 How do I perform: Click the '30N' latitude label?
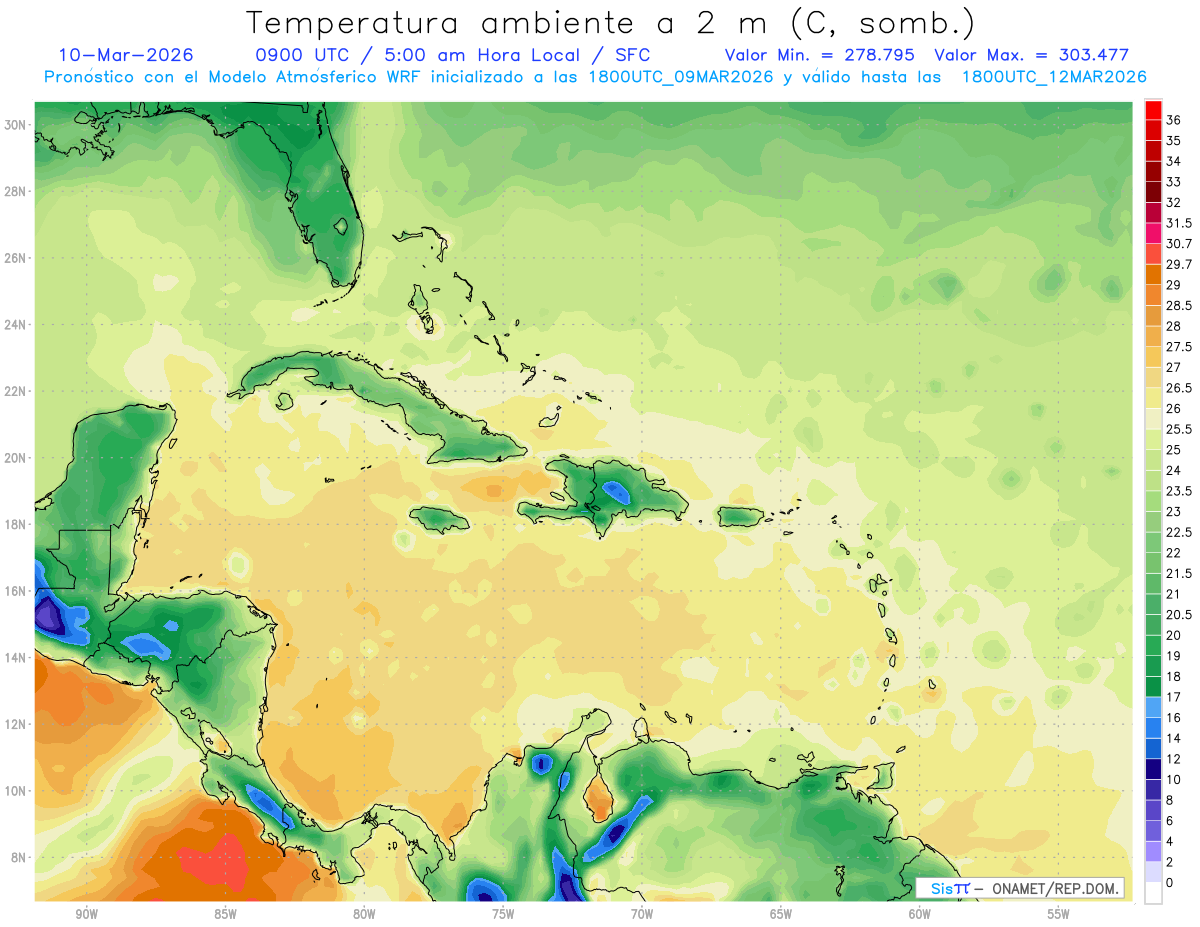[x=16, y=125]
